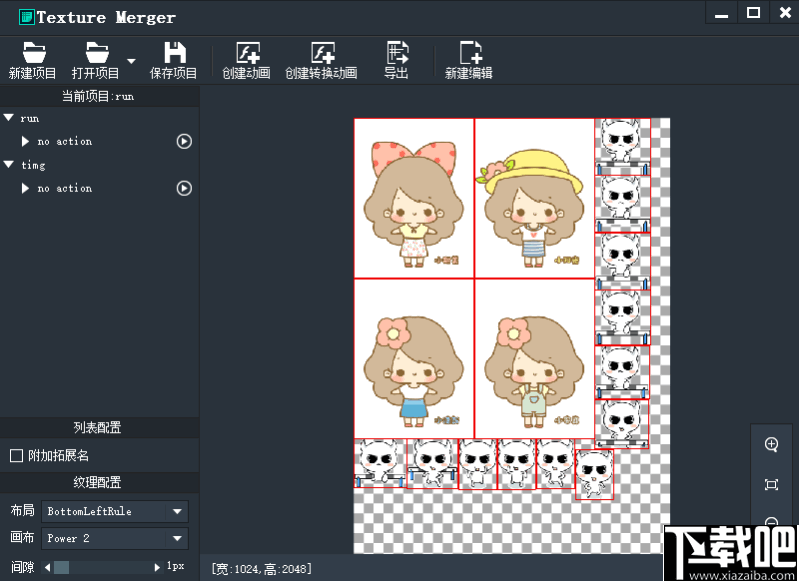Select the run item in project tree

pos(30,118)
